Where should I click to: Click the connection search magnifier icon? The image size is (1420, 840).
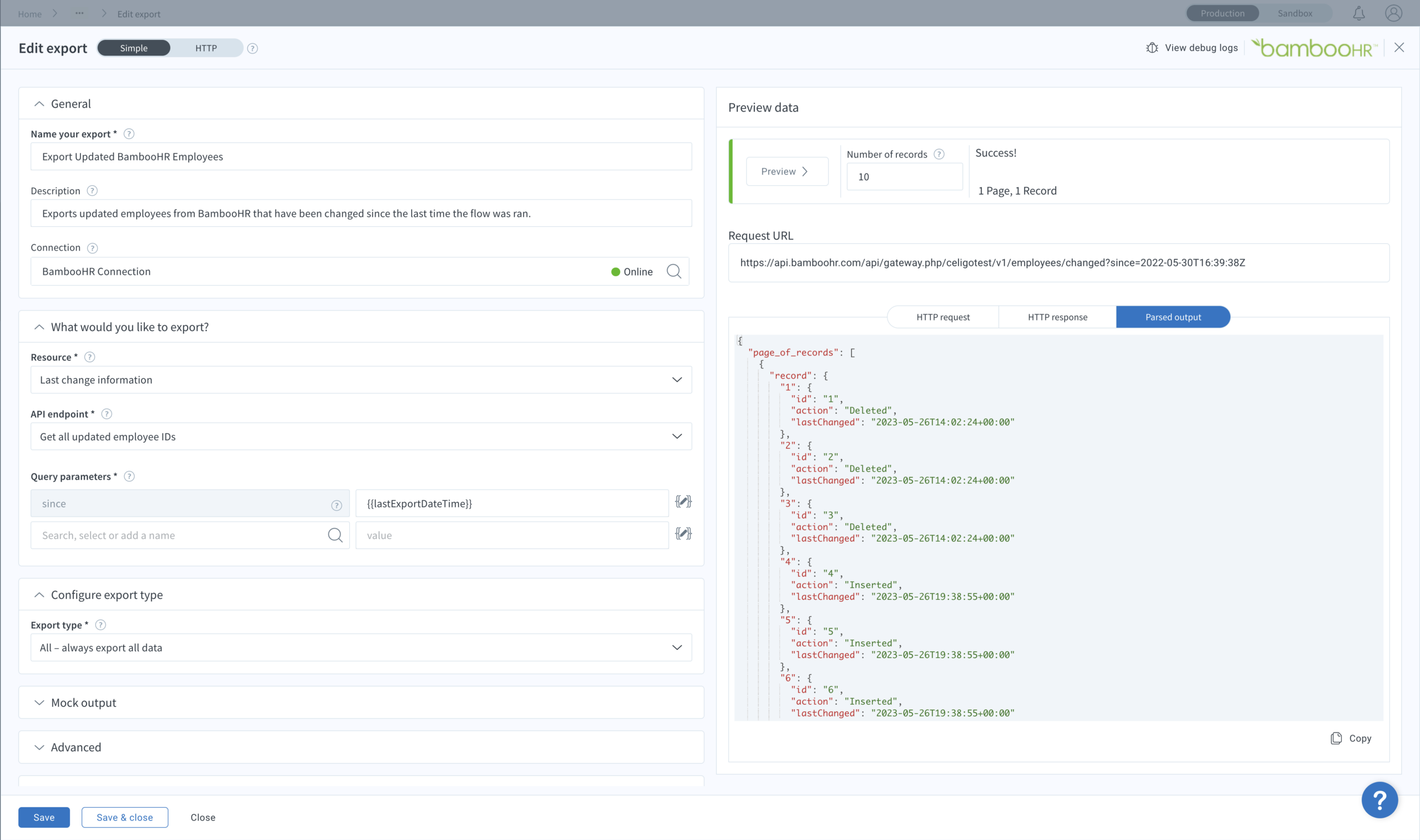674,271
